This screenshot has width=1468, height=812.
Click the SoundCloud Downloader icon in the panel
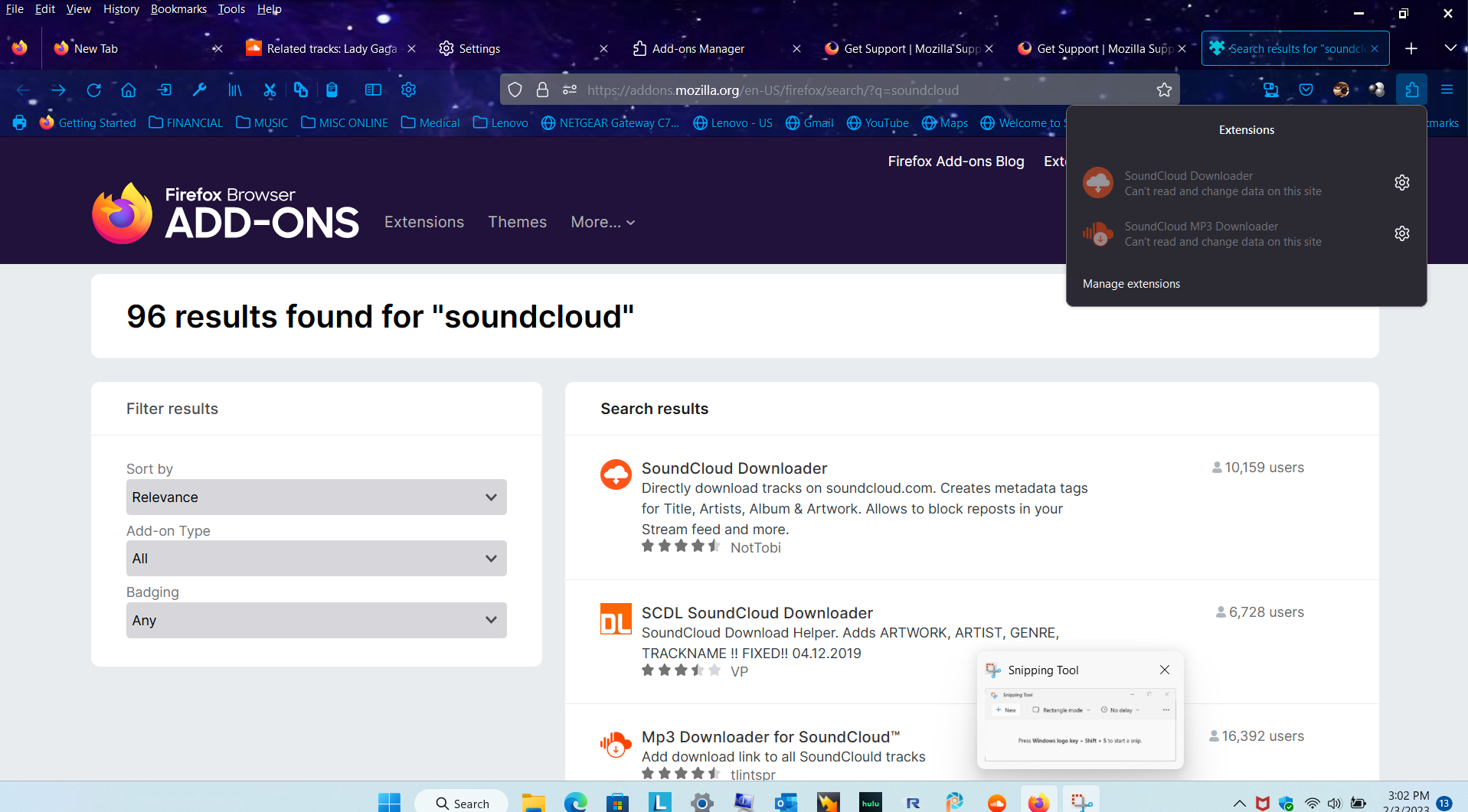click(1098, 183)
